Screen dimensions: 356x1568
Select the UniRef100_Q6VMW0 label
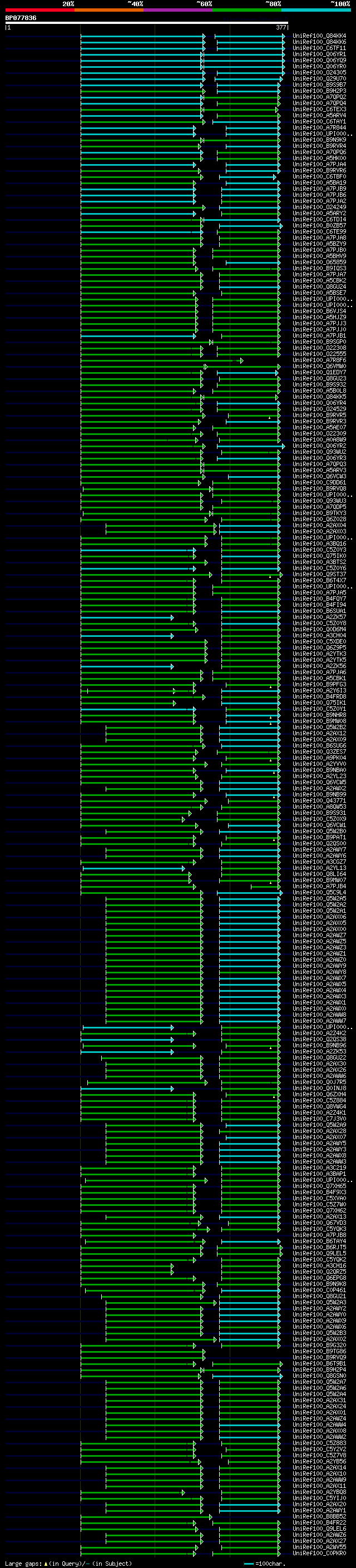coord(319,367)
